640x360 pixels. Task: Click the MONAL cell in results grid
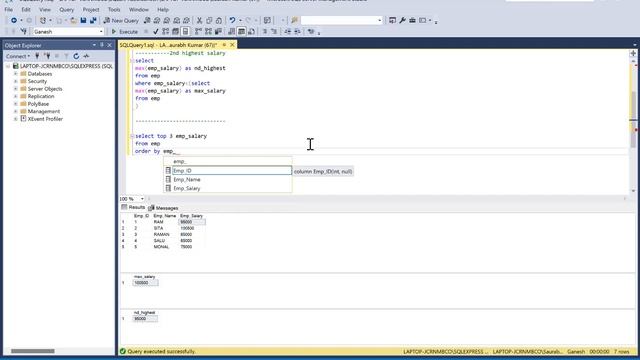[161, 247]
